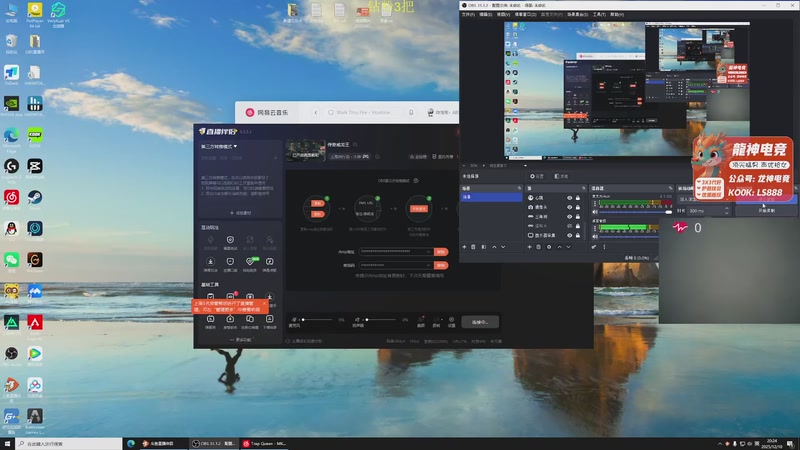Open Windows Start menu
This screenshot has width=800, height=450.
(x=7, y=444)
